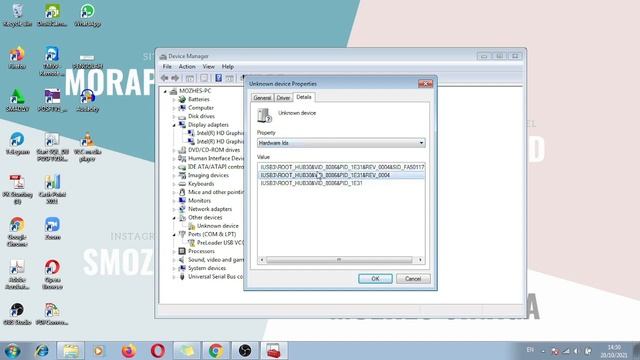
Task: Open OBS Studio desktop shortcut
Action: [x=17, y=314]
